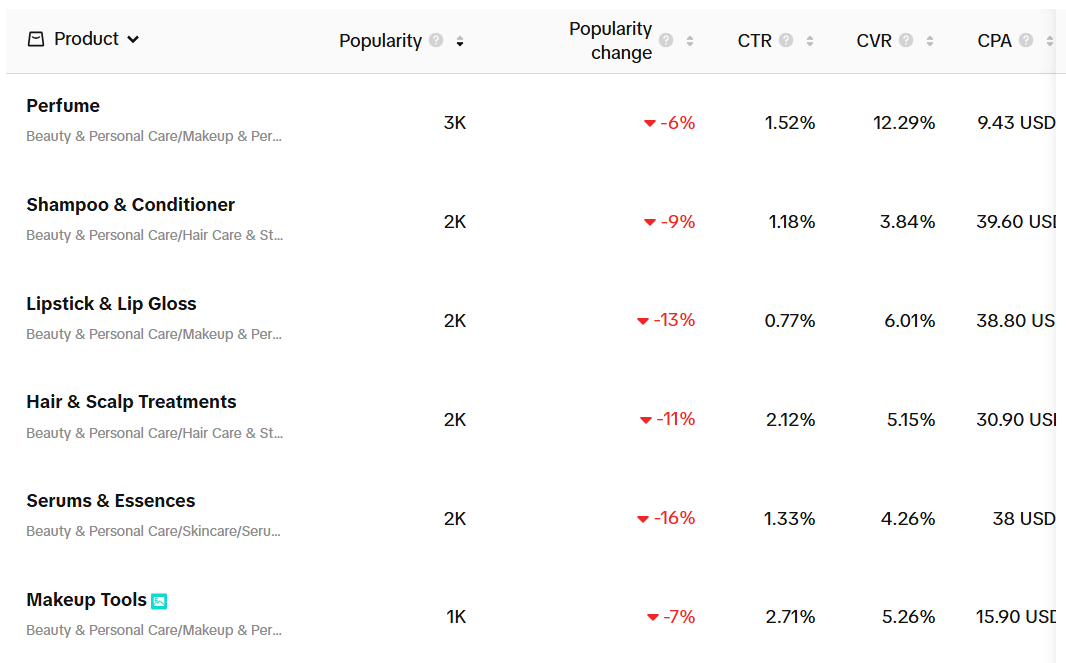Open the Perfume product row
The width and height of the screenshot is (1066, 663).
pyautogui.click(x=63, y=106)
